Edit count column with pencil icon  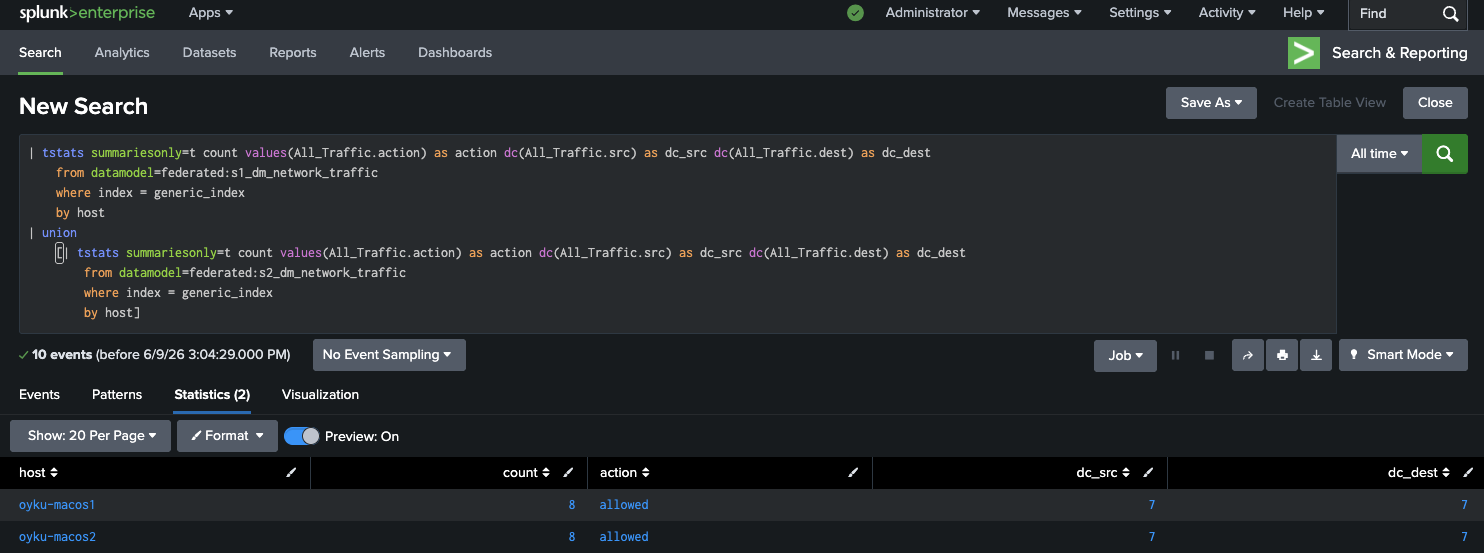pyautogui.click(x=568, y=473)
